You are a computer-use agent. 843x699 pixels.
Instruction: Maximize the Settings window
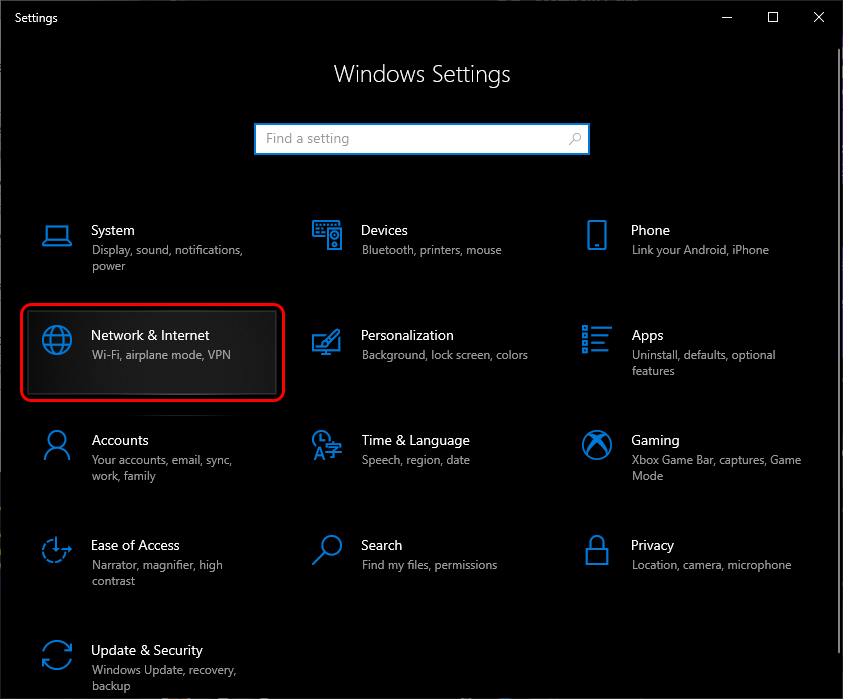point(773,17)
